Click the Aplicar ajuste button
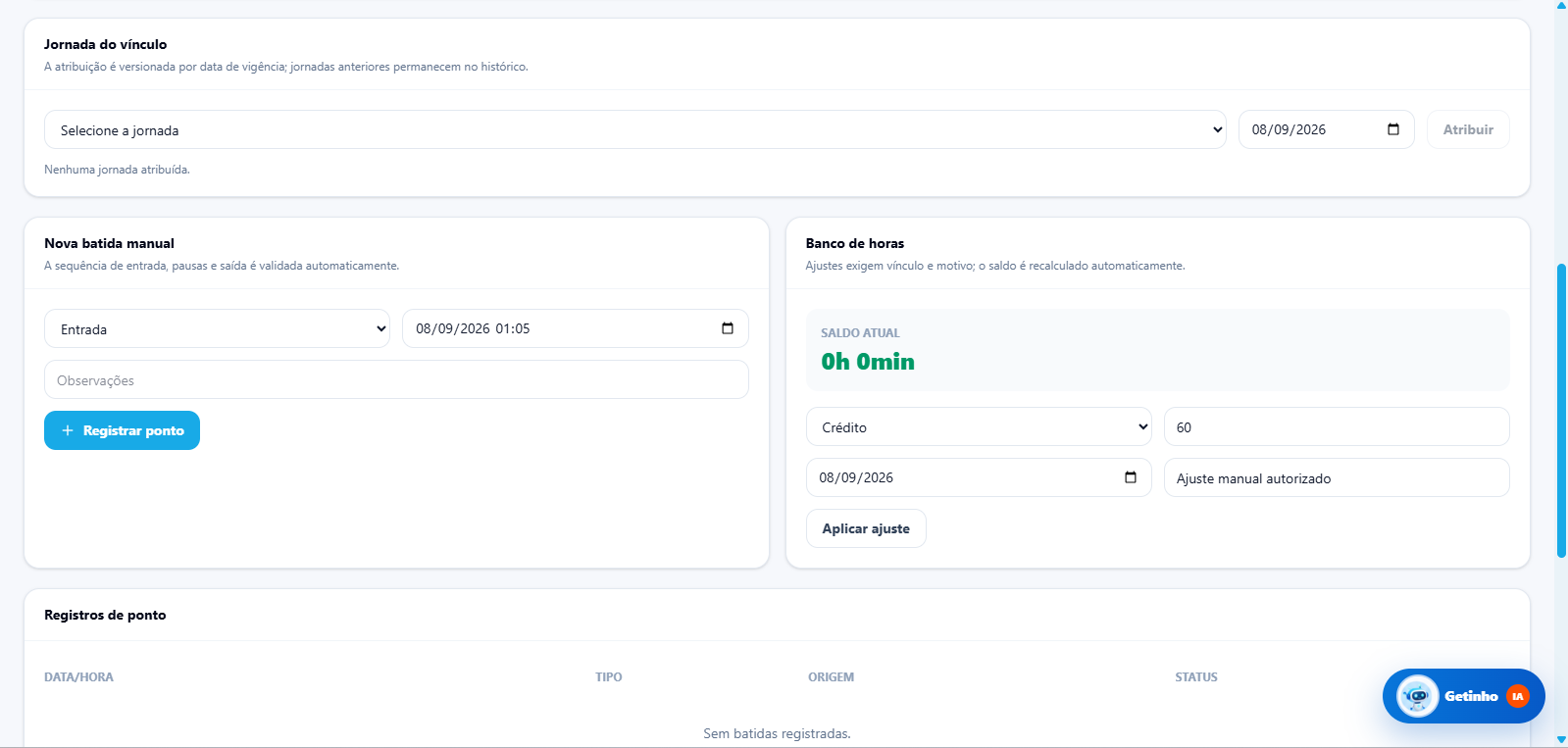 866,528
